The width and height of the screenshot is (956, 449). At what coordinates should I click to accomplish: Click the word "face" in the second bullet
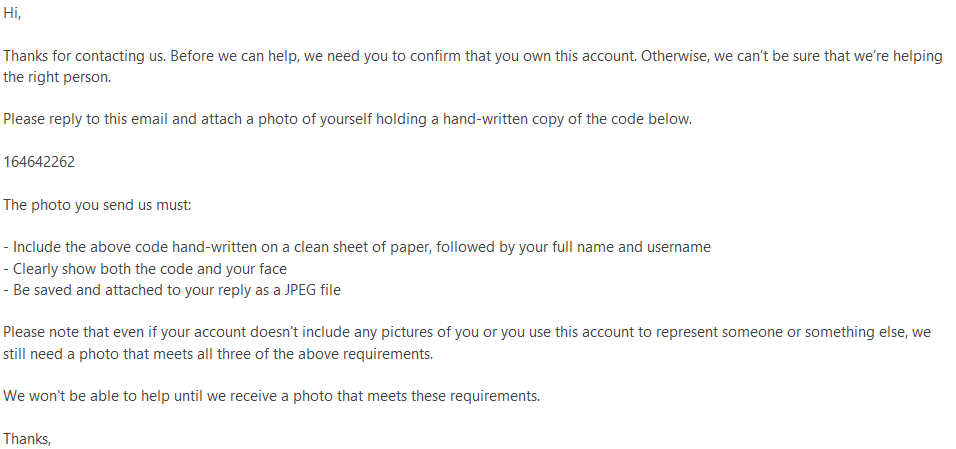272,269
